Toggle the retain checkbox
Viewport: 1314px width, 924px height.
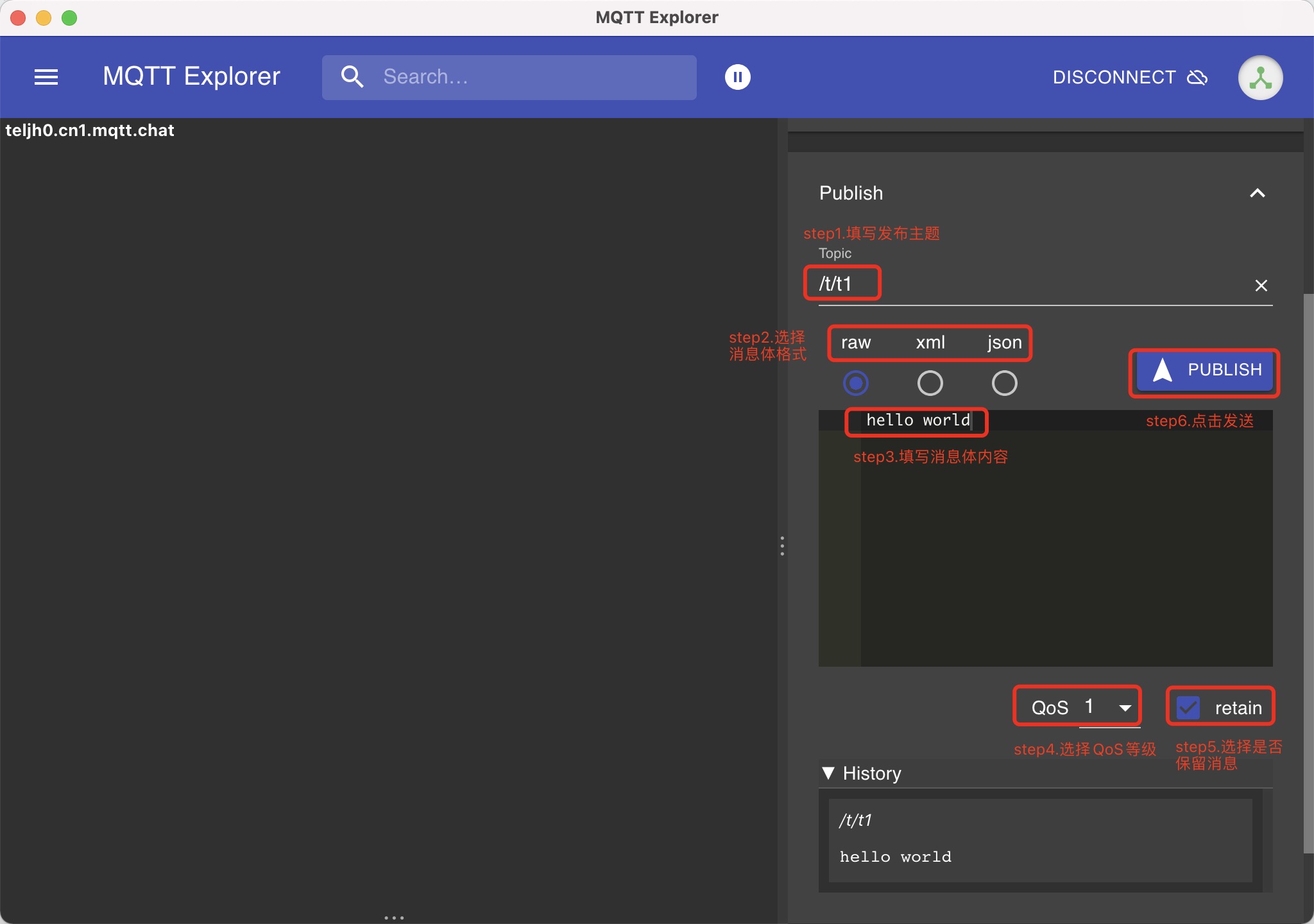pos(1188,708)
